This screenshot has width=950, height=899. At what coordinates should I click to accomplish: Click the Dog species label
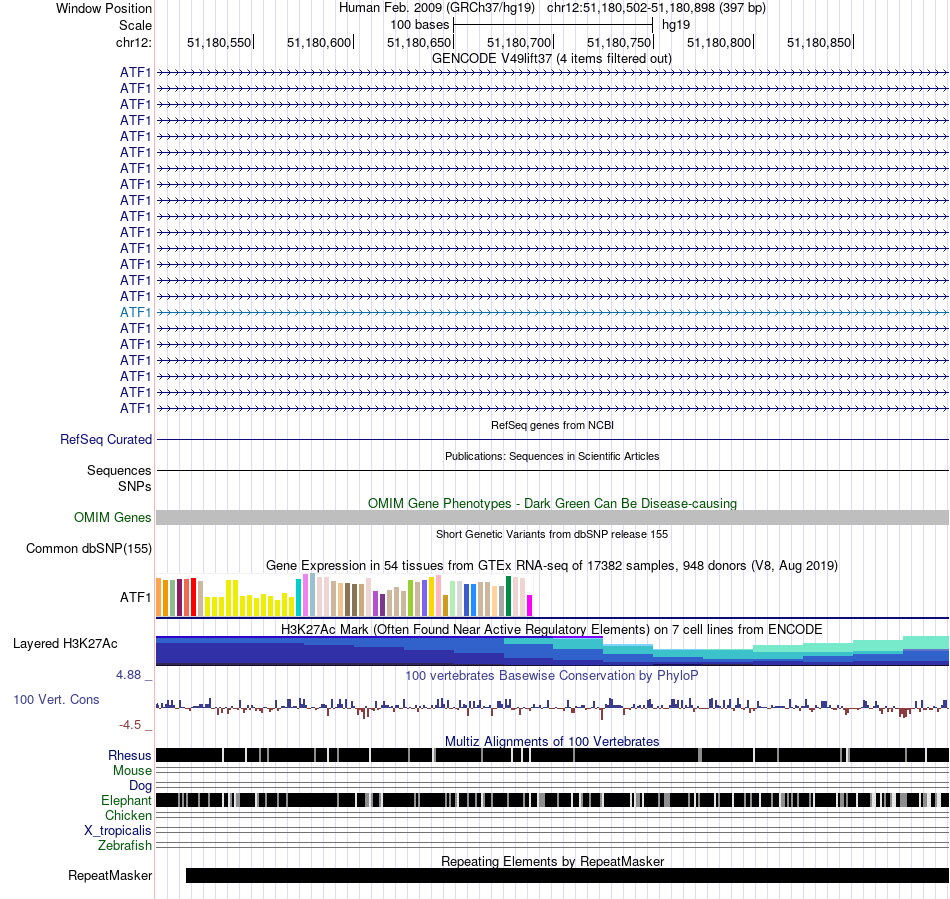coord(140,786)
